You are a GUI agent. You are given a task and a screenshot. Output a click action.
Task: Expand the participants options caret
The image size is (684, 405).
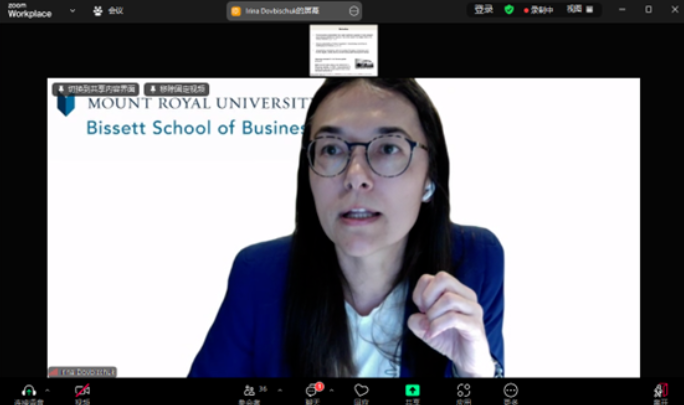pyautogui.click(x=279, y=390)
